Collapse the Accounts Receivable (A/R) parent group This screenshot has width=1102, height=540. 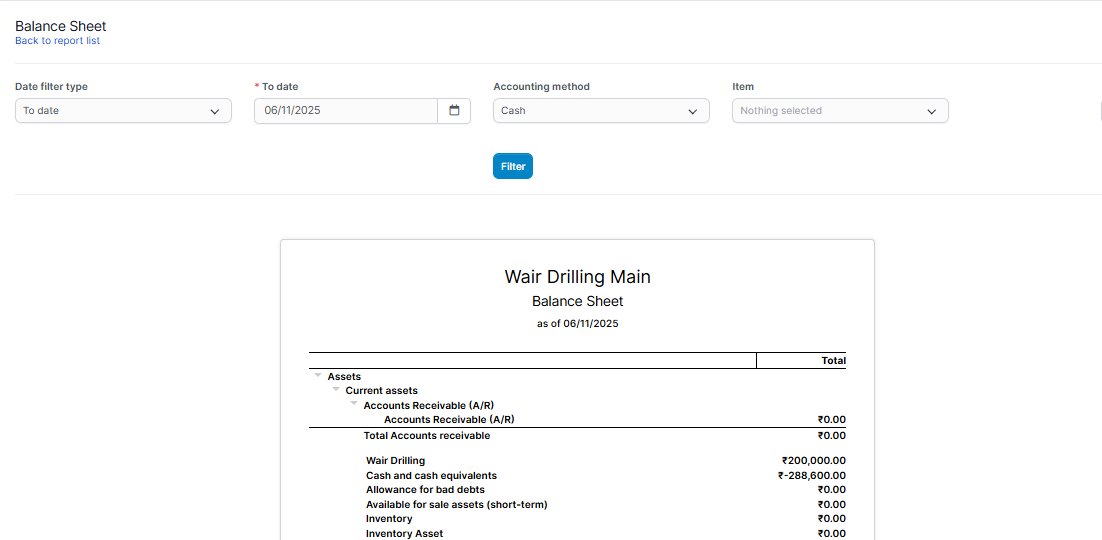[x=354, y=404]
